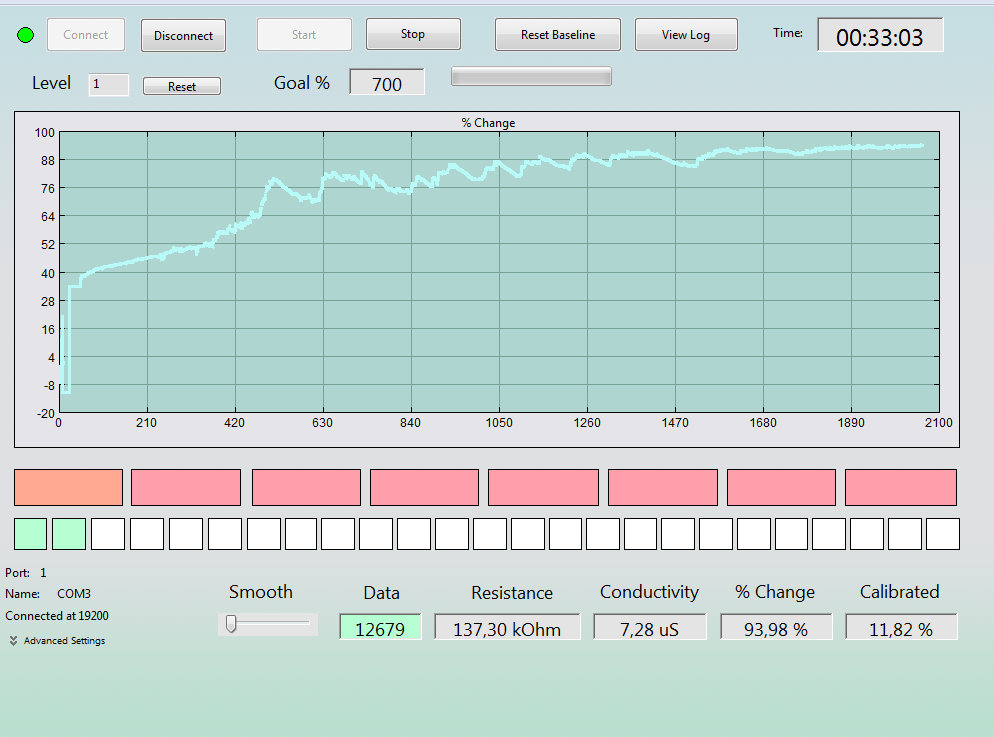994x737 pixels.
Task: Click the 1050 x-axis label
Action: pyautogui.click(x=499, y=423)
